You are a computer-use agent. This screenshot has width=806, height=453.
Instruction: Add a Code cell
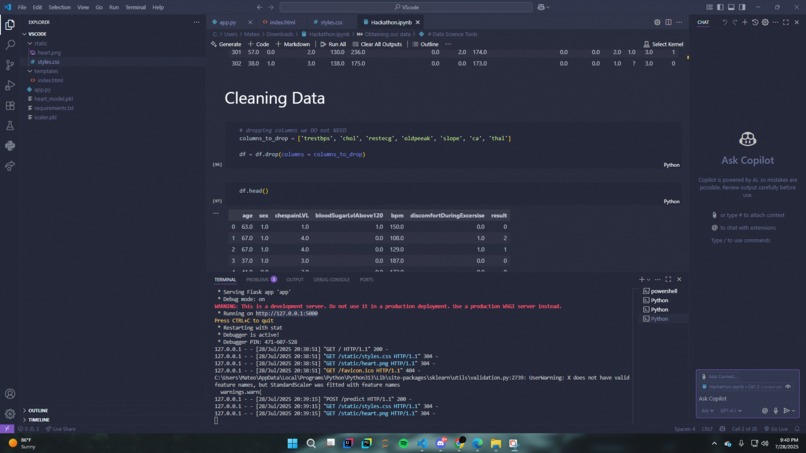(x=258, y=44)
